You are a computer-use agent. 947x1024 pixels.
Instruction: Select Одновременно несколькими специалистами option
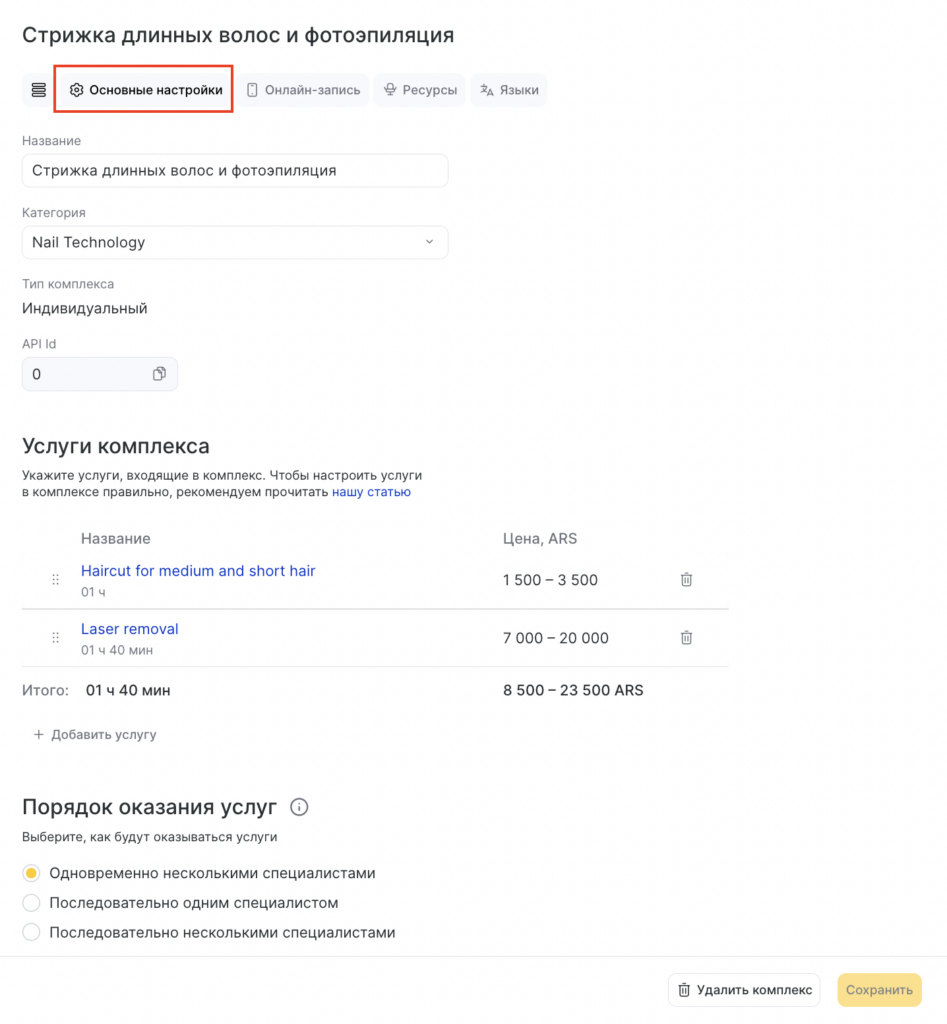[32, 873]
